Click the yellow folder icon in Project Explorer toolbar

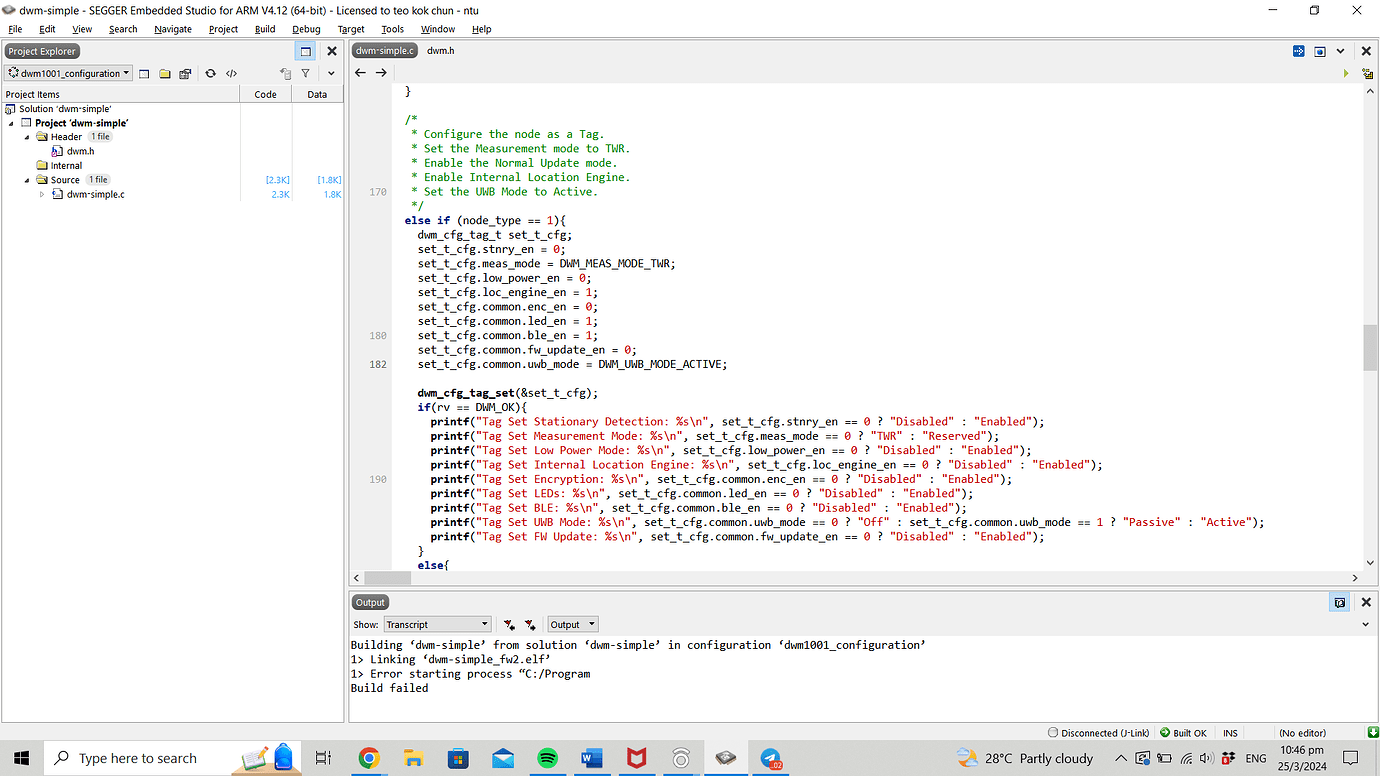165,73
